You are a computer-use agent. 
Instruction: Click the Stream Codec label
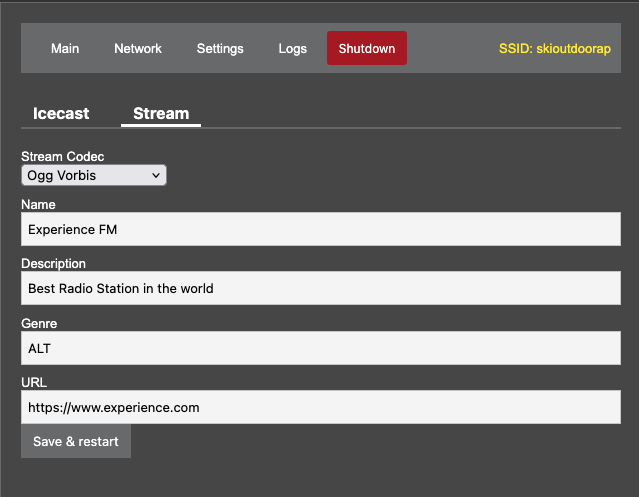pos(63,157)
